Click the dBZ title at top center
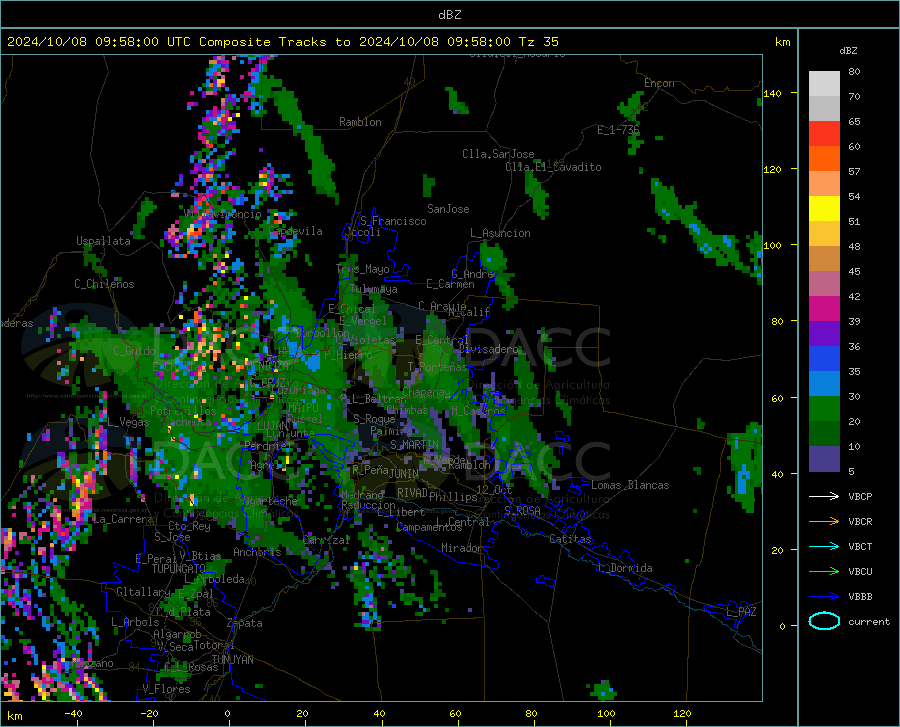The image size is (900, 727). pos(449,15)
